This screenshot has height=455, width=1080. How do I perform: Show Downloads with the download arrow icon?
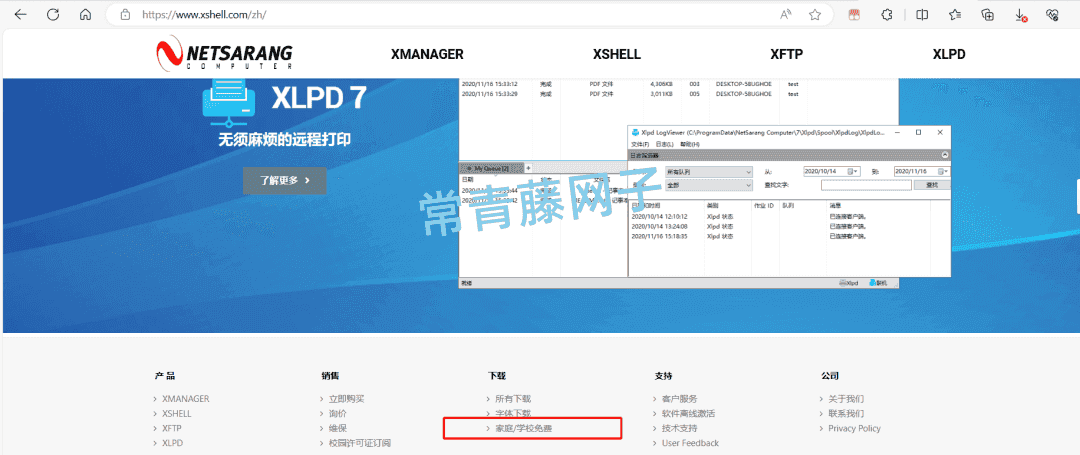[x=1021, y=15]
